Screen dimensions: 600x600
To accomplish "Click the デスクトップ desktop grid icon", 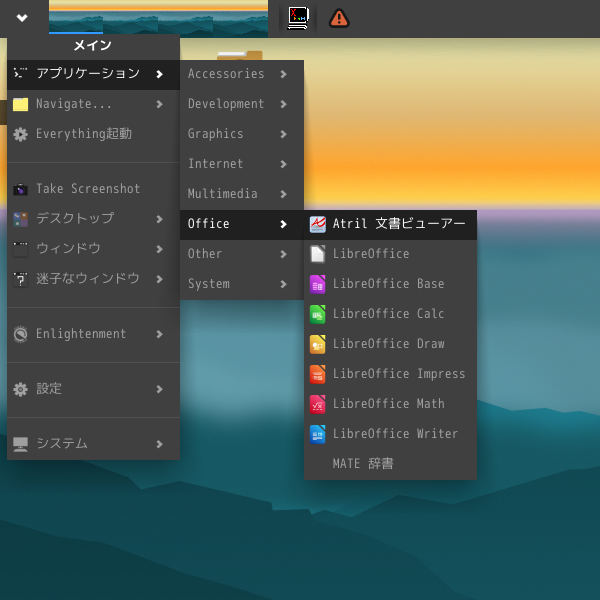I will point(20,219).
